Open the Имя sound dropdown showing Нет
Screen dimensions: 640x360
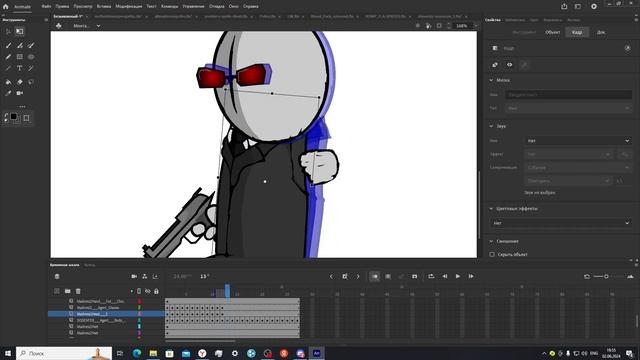pyautogui.click(x=578, y=141)
